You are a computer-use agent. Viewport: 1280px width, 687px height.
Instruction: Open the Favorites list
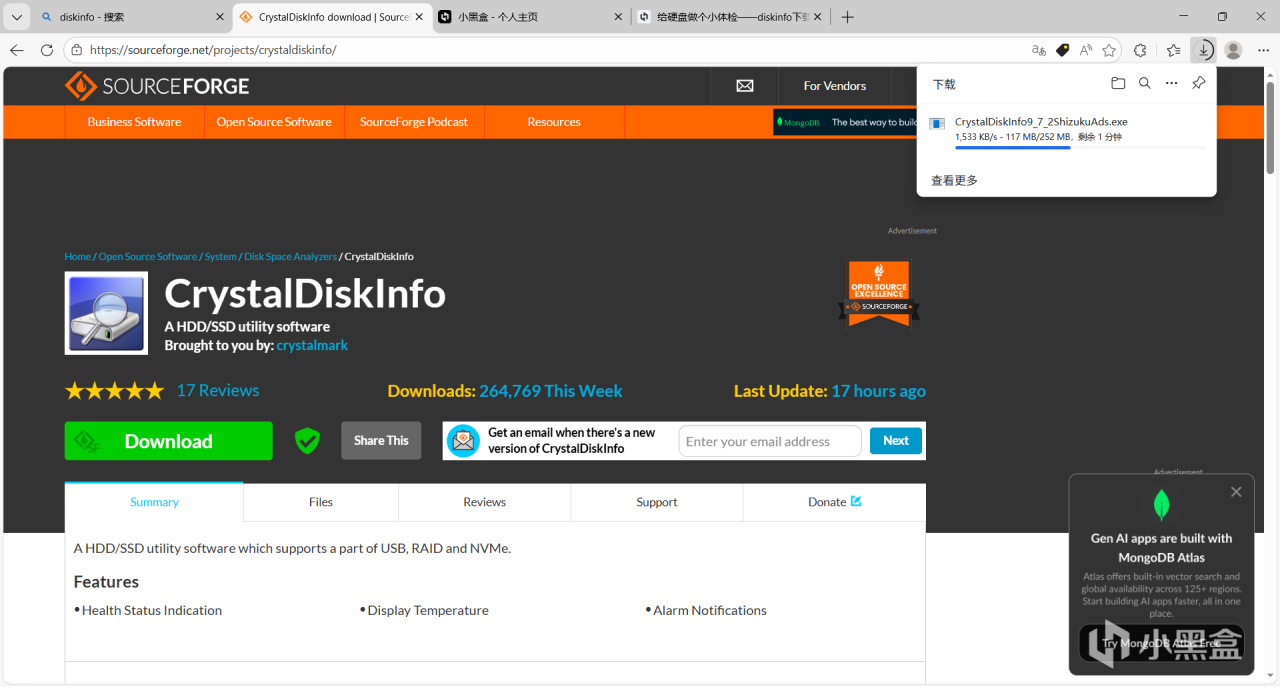tap(1174, 50)
